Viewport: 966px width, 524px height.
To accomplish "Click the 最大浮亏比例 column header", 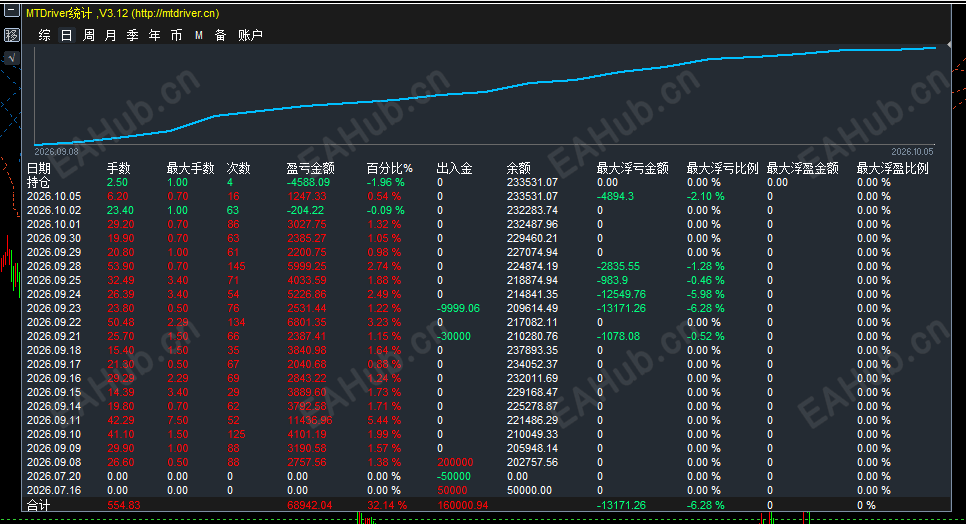I will (723, 168).
